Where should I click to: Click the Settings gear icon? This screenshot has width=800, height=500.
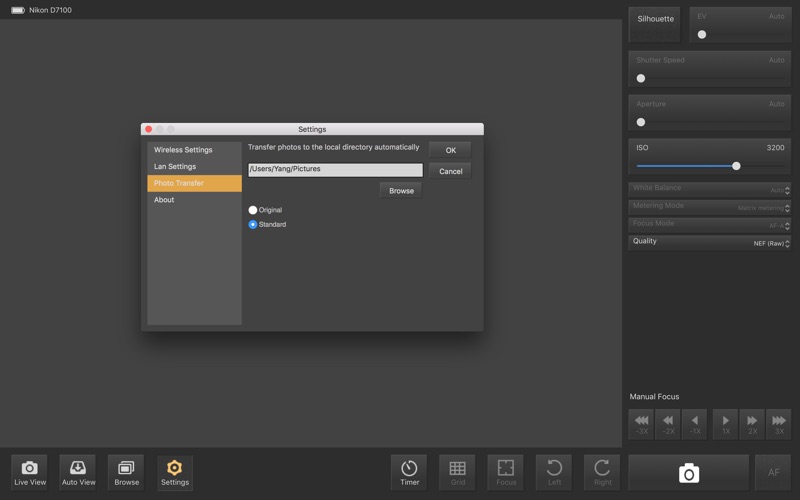click(x=174, y=472)
